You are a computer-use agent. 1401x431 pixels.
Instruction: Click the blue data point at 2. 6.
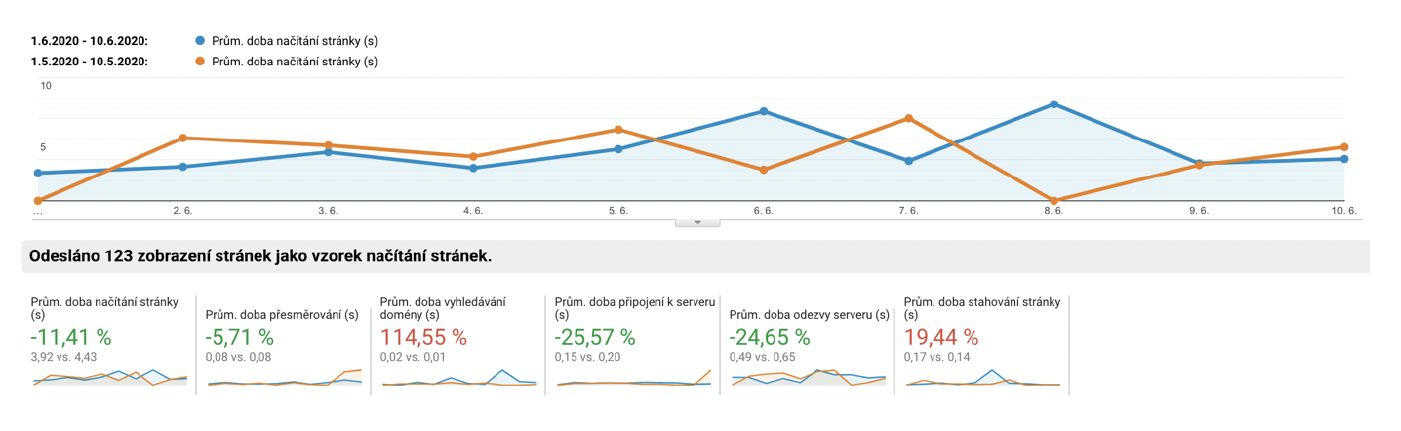182,167
